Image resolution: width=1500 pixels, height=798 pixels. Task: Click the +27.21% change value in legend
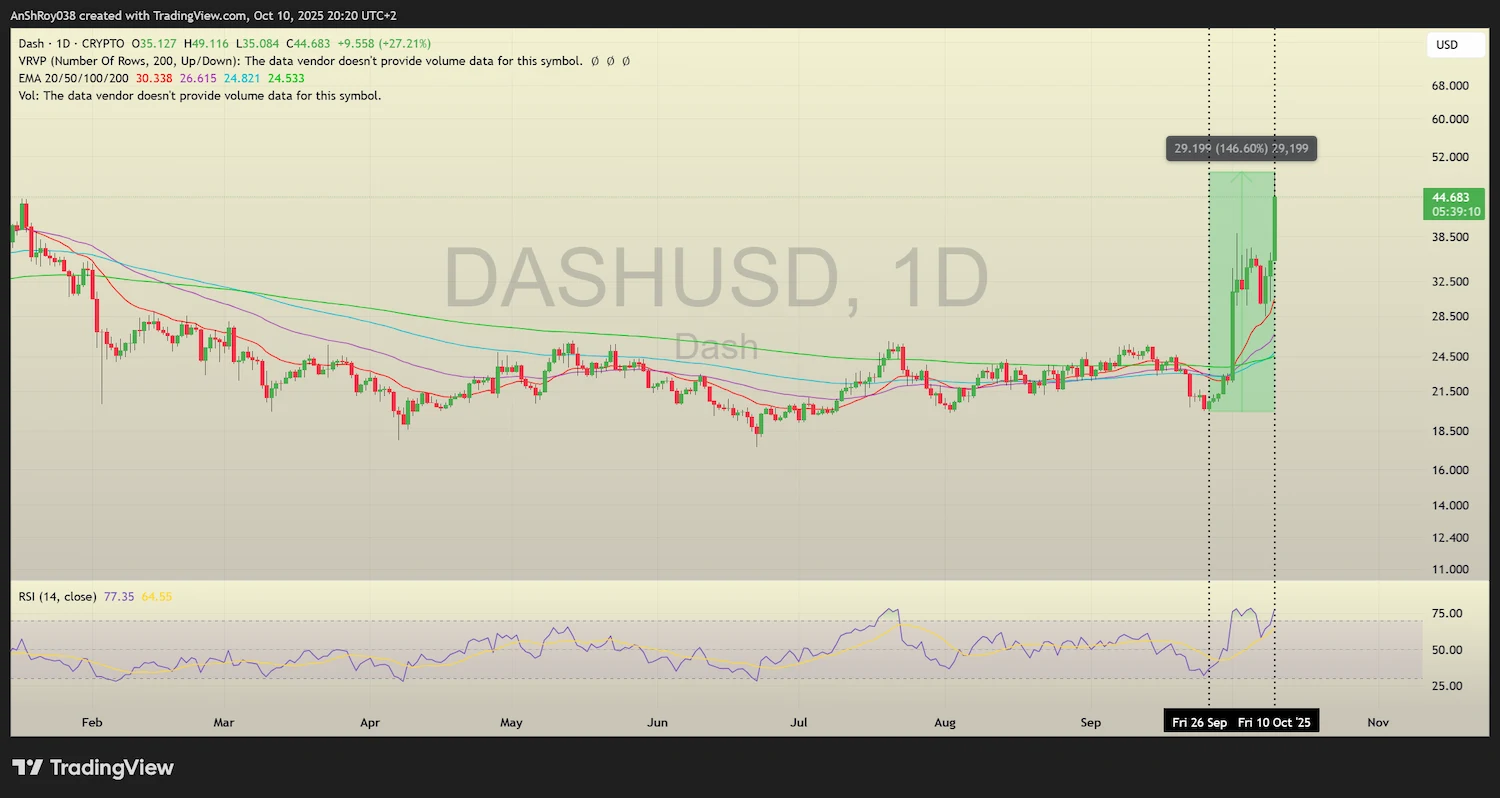(x=403, y=43)
